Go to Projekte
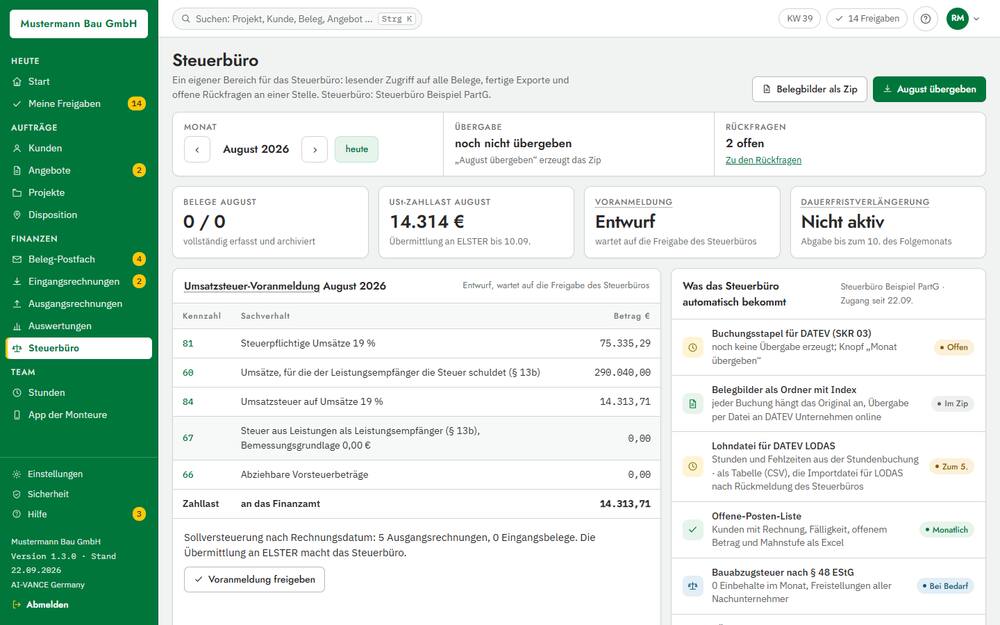 [x=79, y=193]
